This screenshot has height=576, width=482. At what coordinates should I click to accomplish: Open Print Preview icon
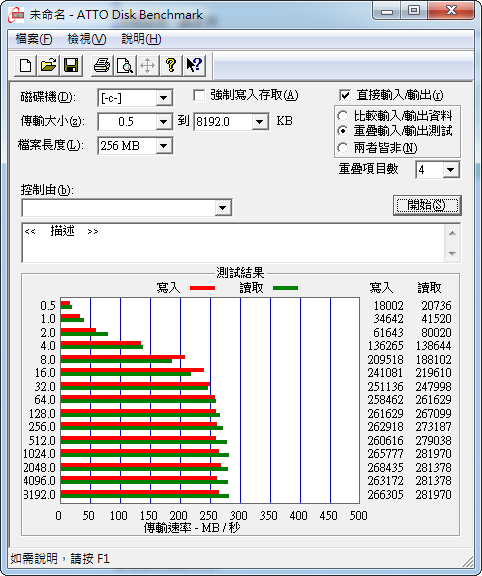click(125, 66)
